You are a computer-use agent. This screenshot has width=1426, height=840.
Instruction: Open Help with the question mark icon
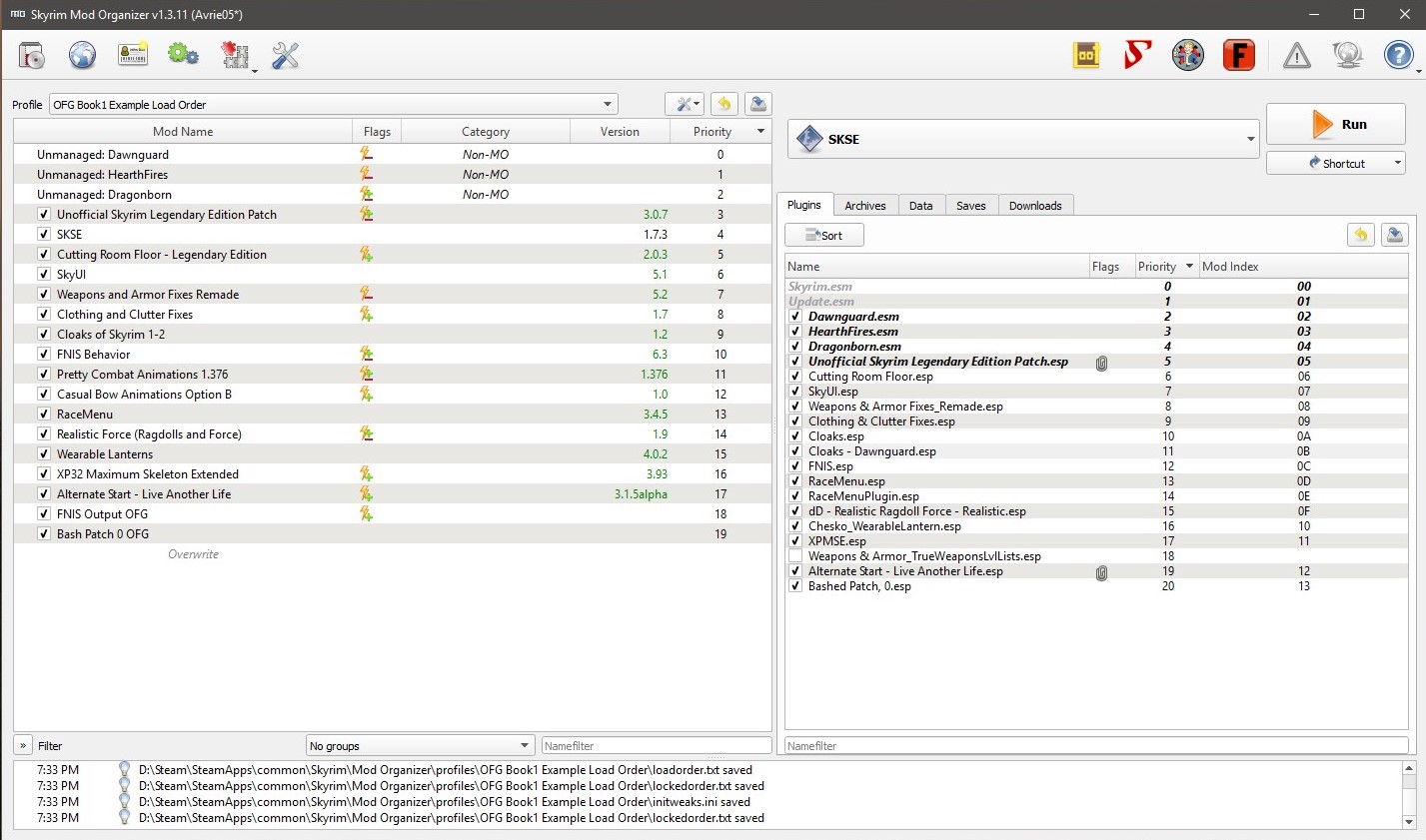tap(1398, 55)
